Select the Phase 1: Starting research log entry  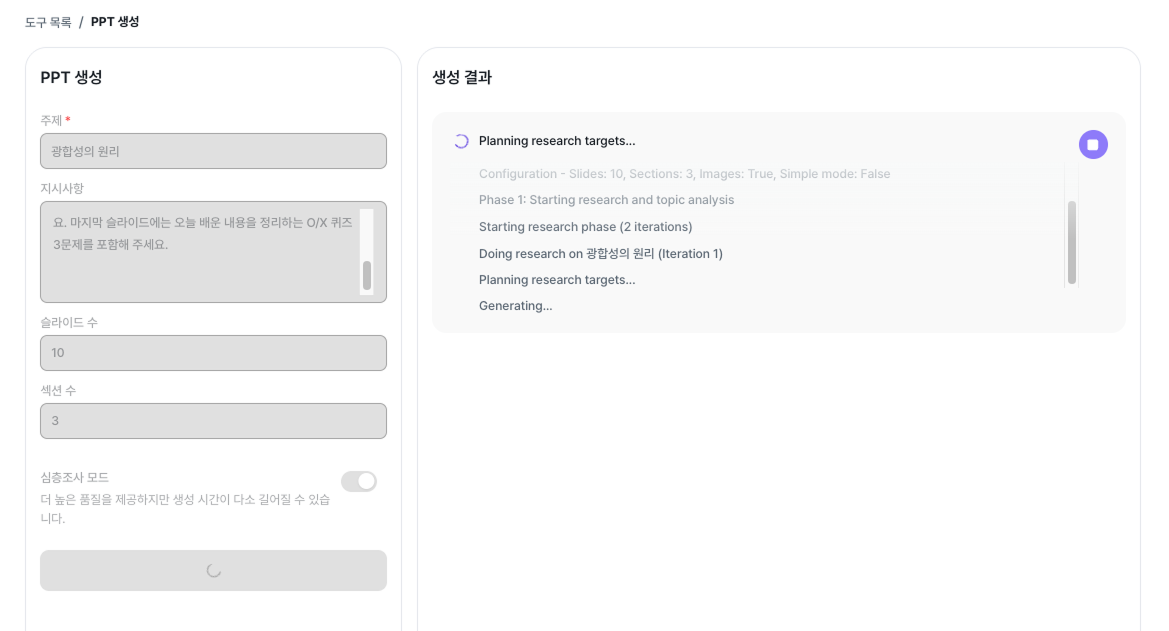click(x=606, y=200)
